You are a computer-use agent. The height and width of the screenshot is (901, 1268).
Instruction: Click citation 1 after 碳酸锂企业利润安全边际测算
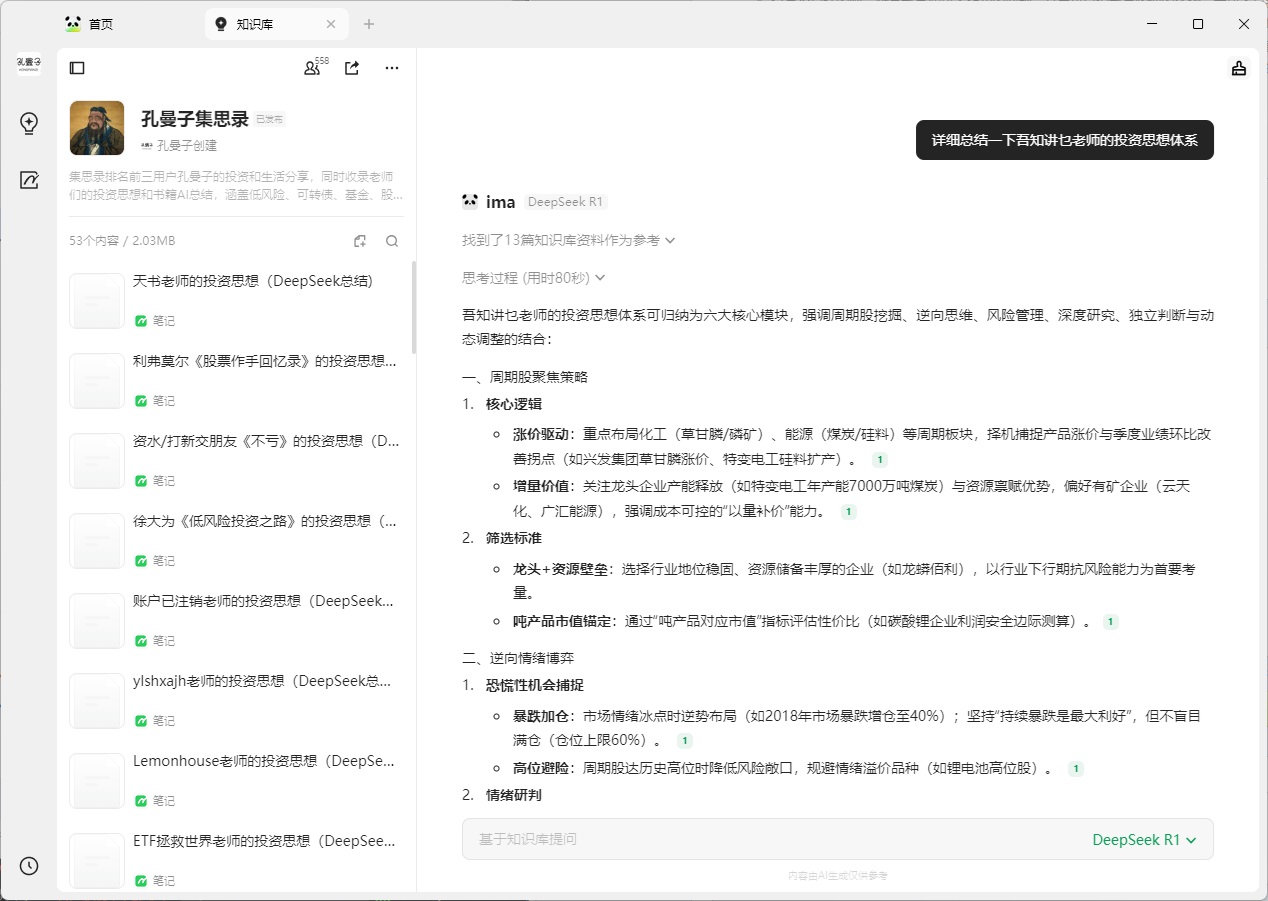coord(1110,621)
